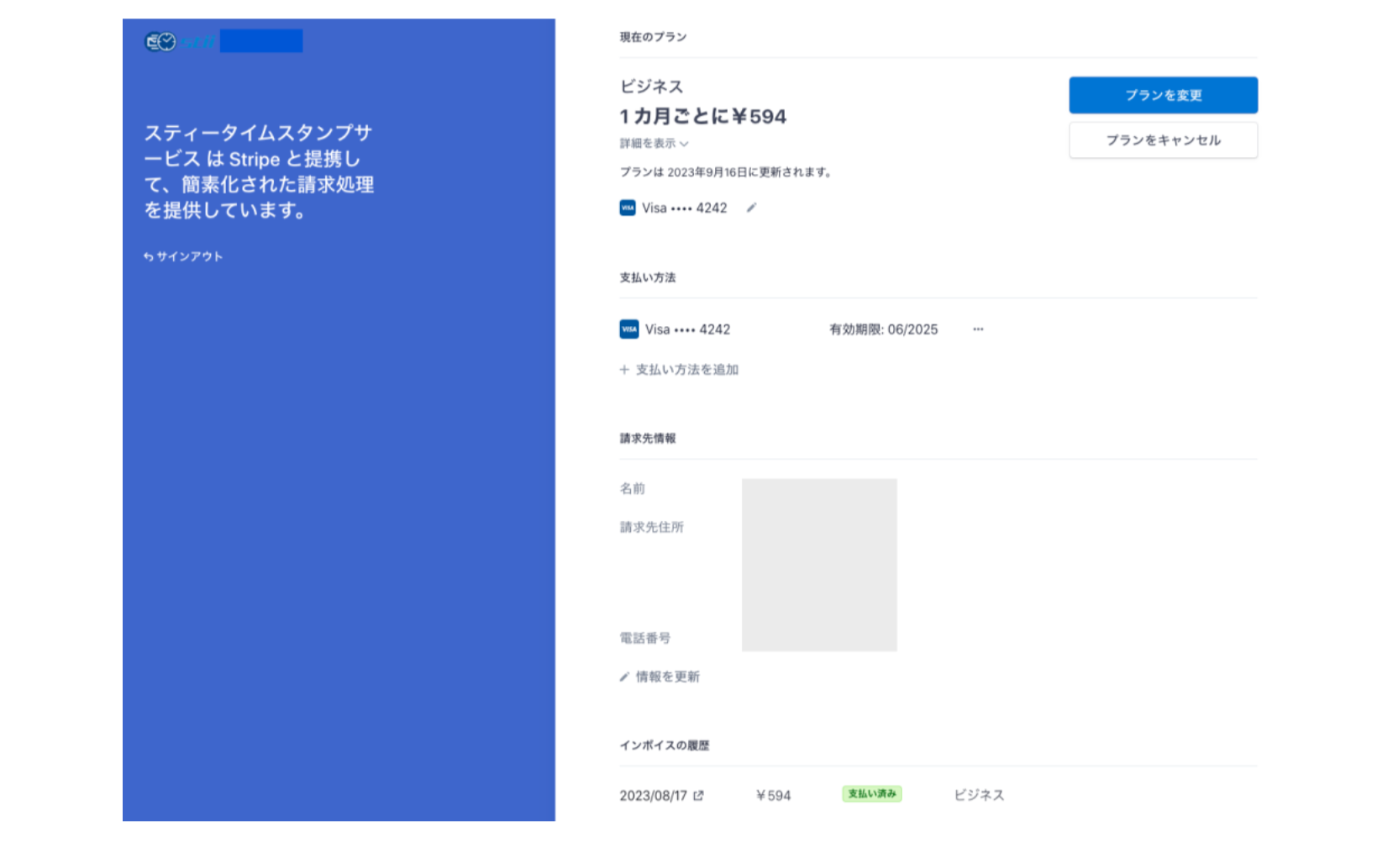Click plus icon for 支払い方法を追加
This screenshot has width=1393, height=868.
[x=624, y=370]
